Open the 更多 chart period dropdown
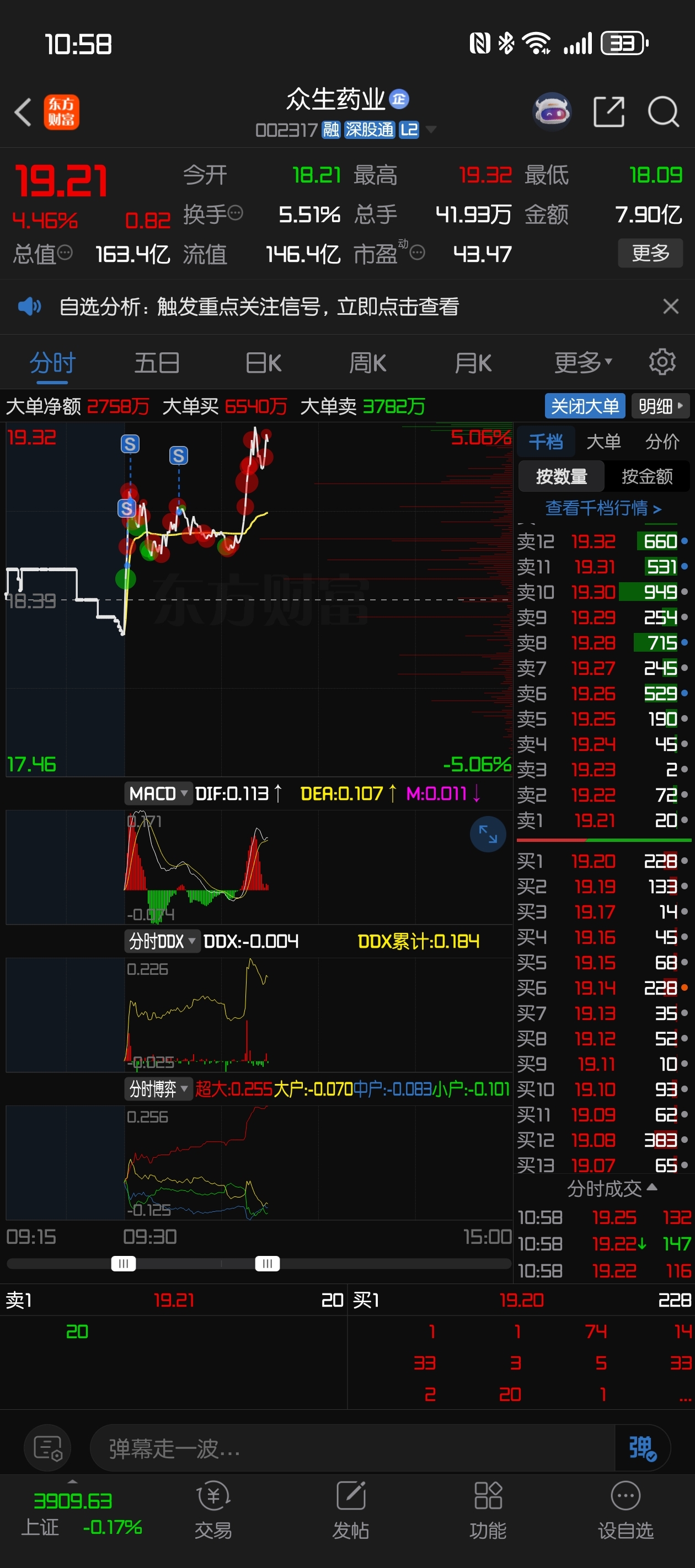 click(x=583, y=363)
